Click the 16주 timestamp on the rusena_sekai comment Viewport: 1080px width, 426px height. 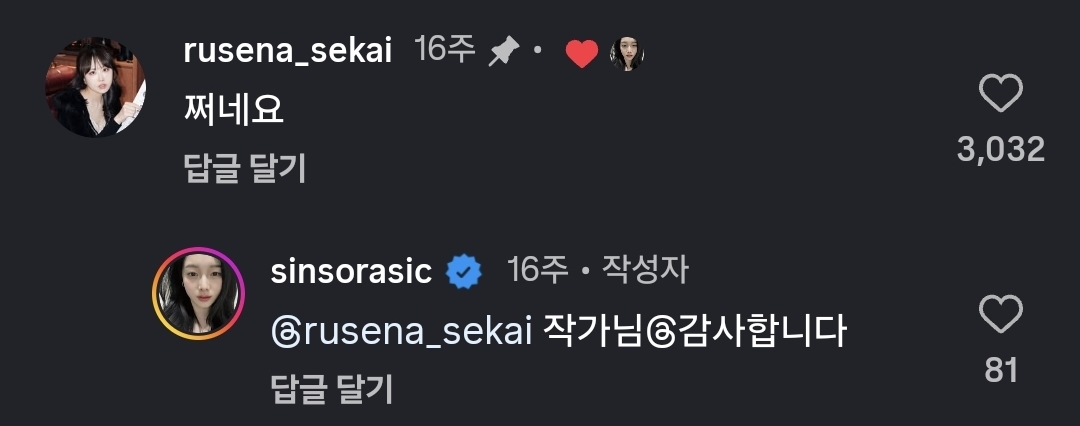pyautogui.click(x=445, y=52)
